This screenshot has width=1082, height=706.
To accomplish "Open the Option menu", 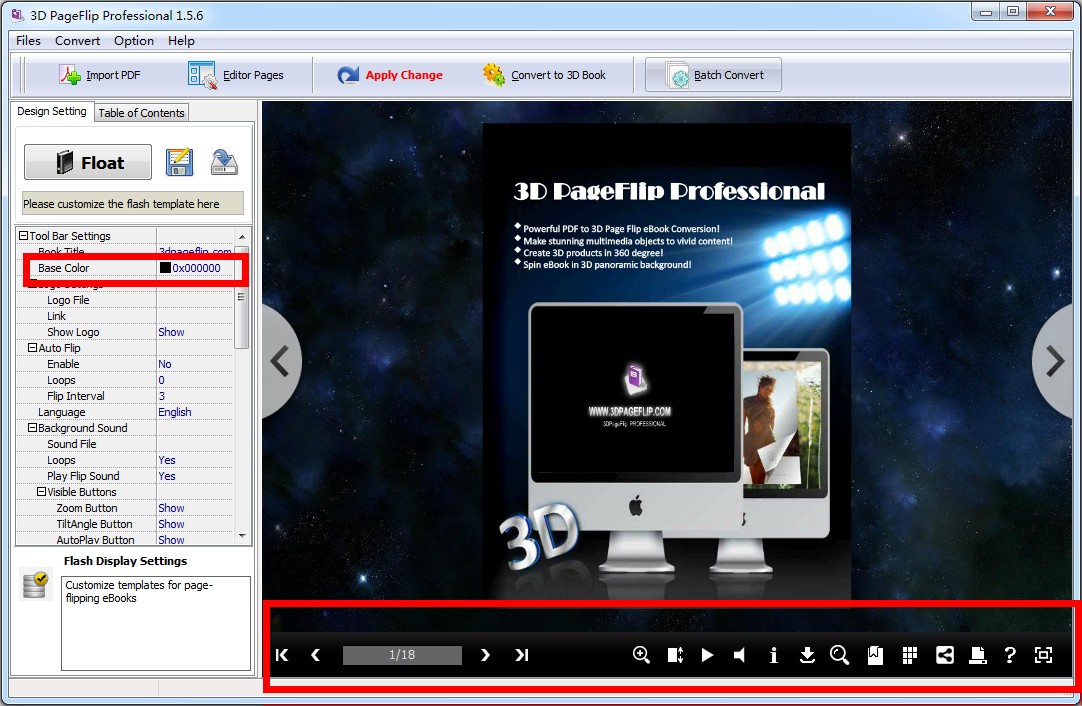I will 134,41.
